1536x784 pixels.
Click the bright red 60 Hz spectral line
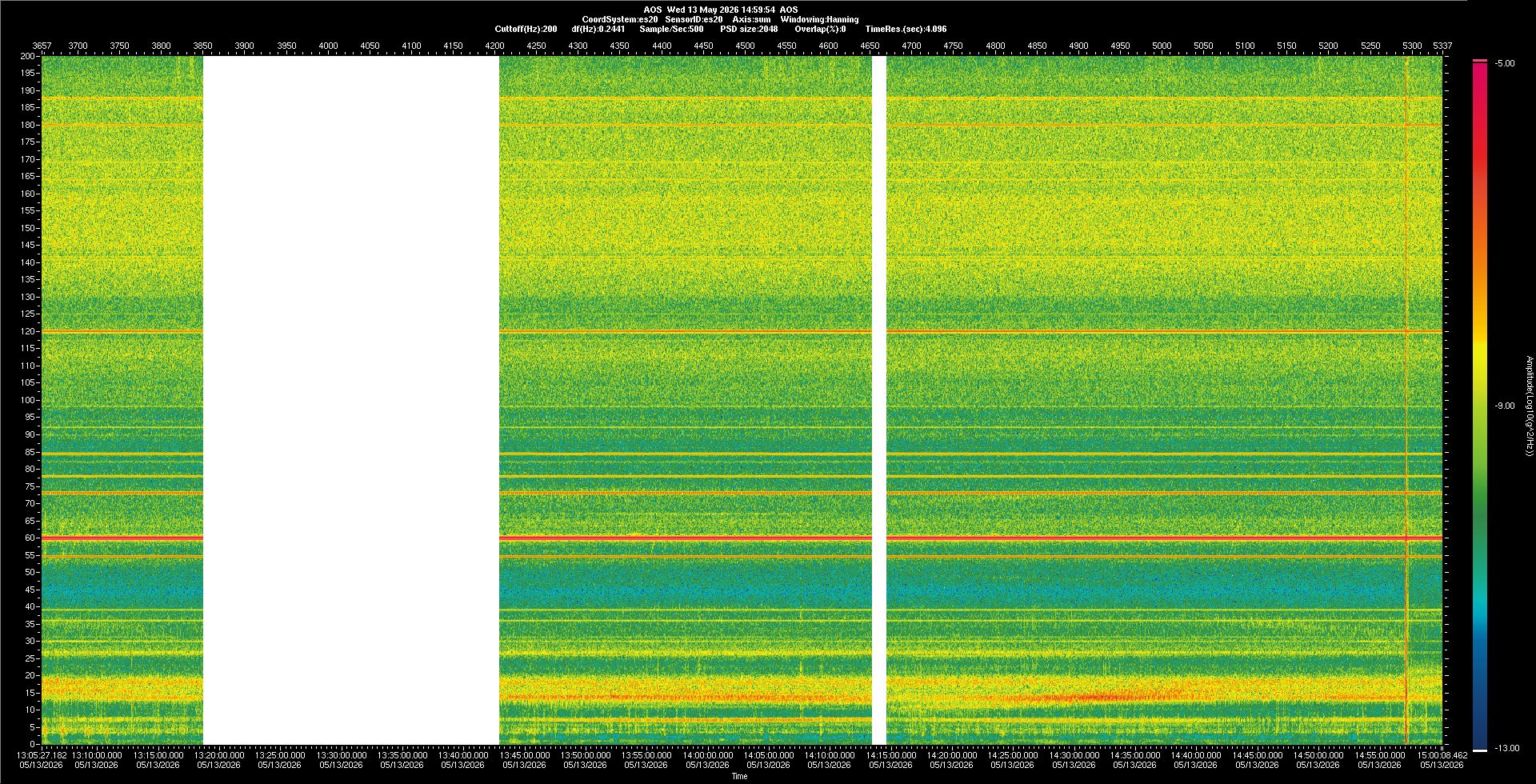742,538
